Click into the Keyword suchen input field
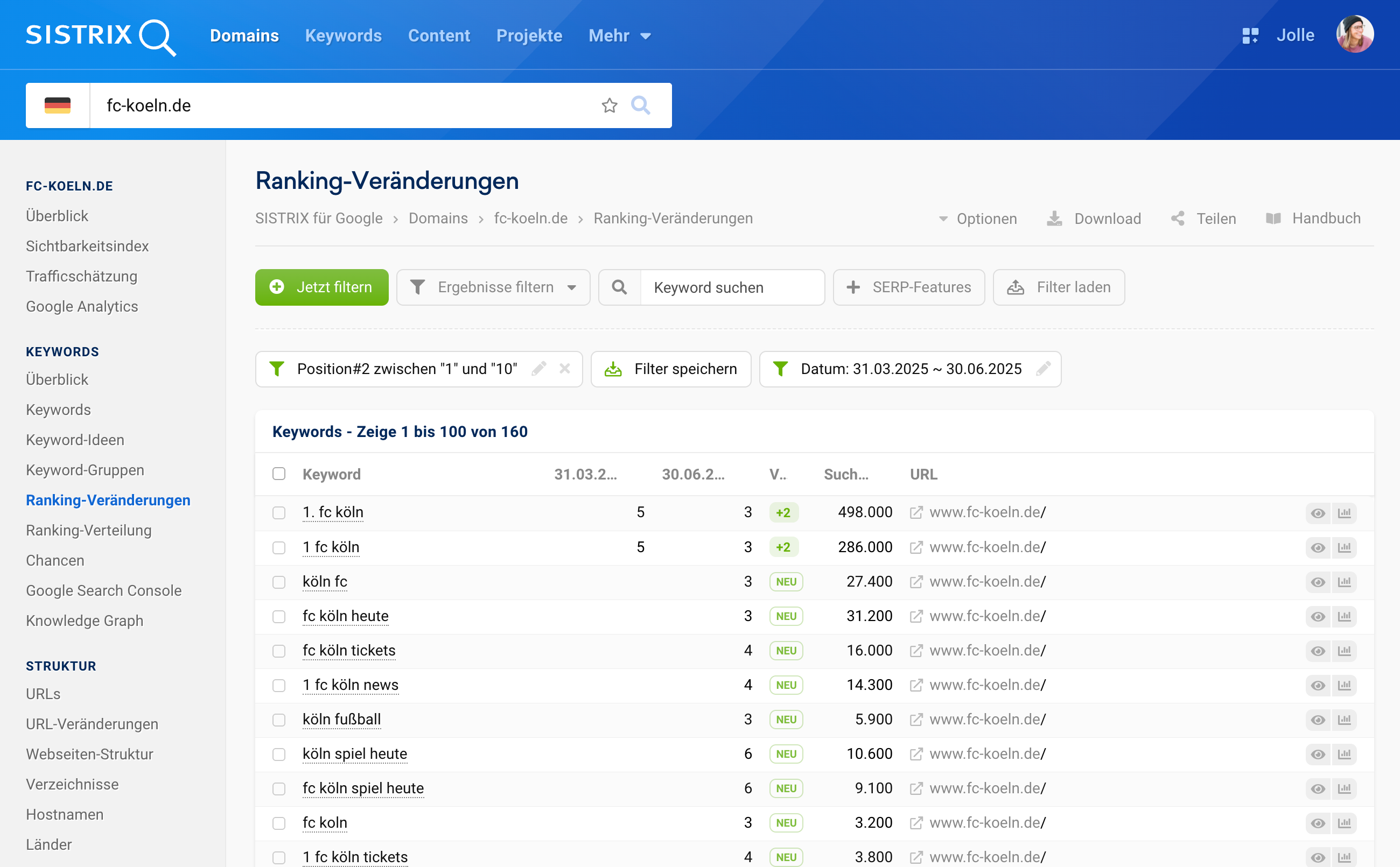This screenshot has height=867, width=1400. [731, 287]
